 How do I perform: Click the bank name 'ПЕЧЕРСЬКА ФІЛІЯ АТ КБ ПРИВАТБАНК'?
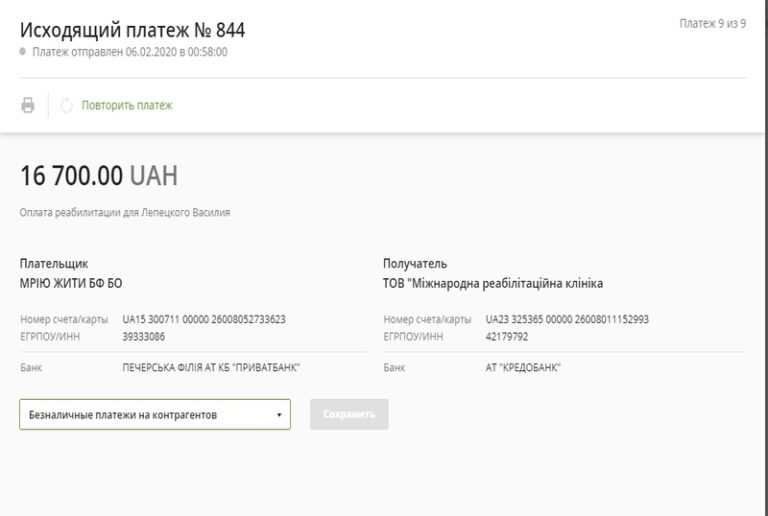211,368
